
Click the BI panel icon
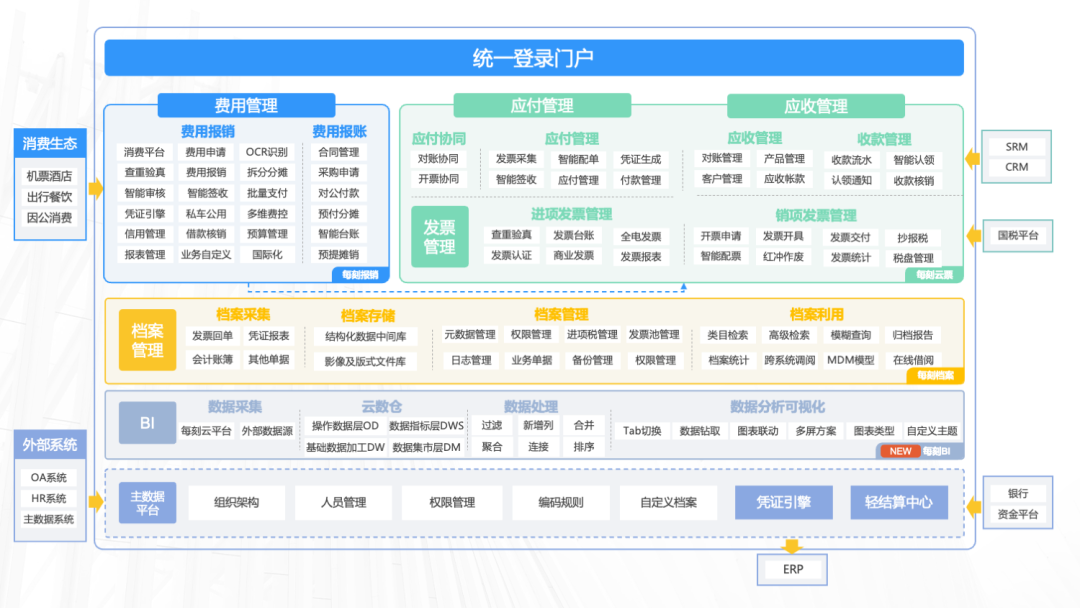(x=147, y=422)
